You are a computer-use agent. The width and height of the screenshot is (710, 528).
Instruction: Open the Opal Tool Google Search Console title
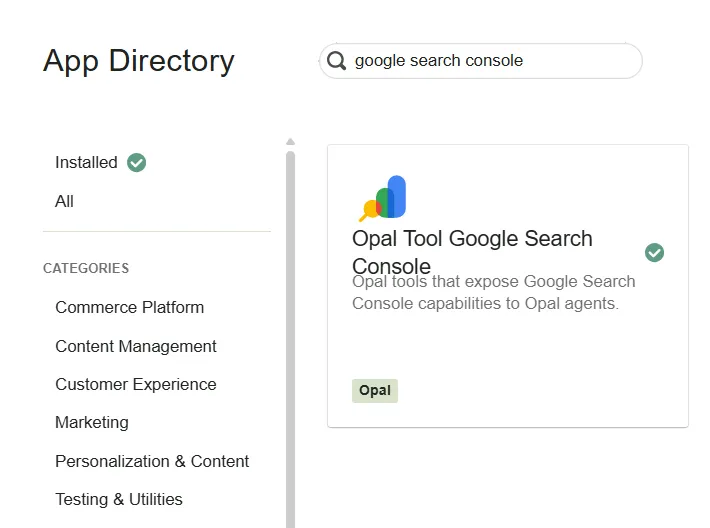(472, 252)
